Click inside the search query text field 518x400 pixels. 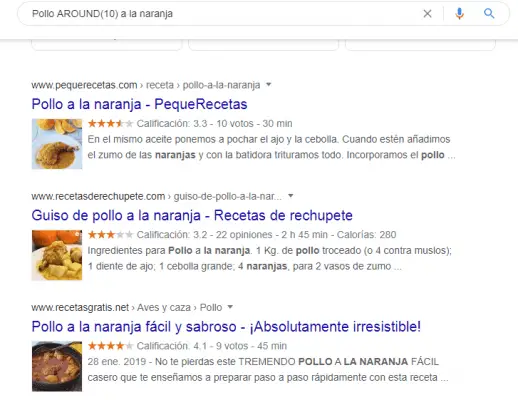tap(223, 14)
